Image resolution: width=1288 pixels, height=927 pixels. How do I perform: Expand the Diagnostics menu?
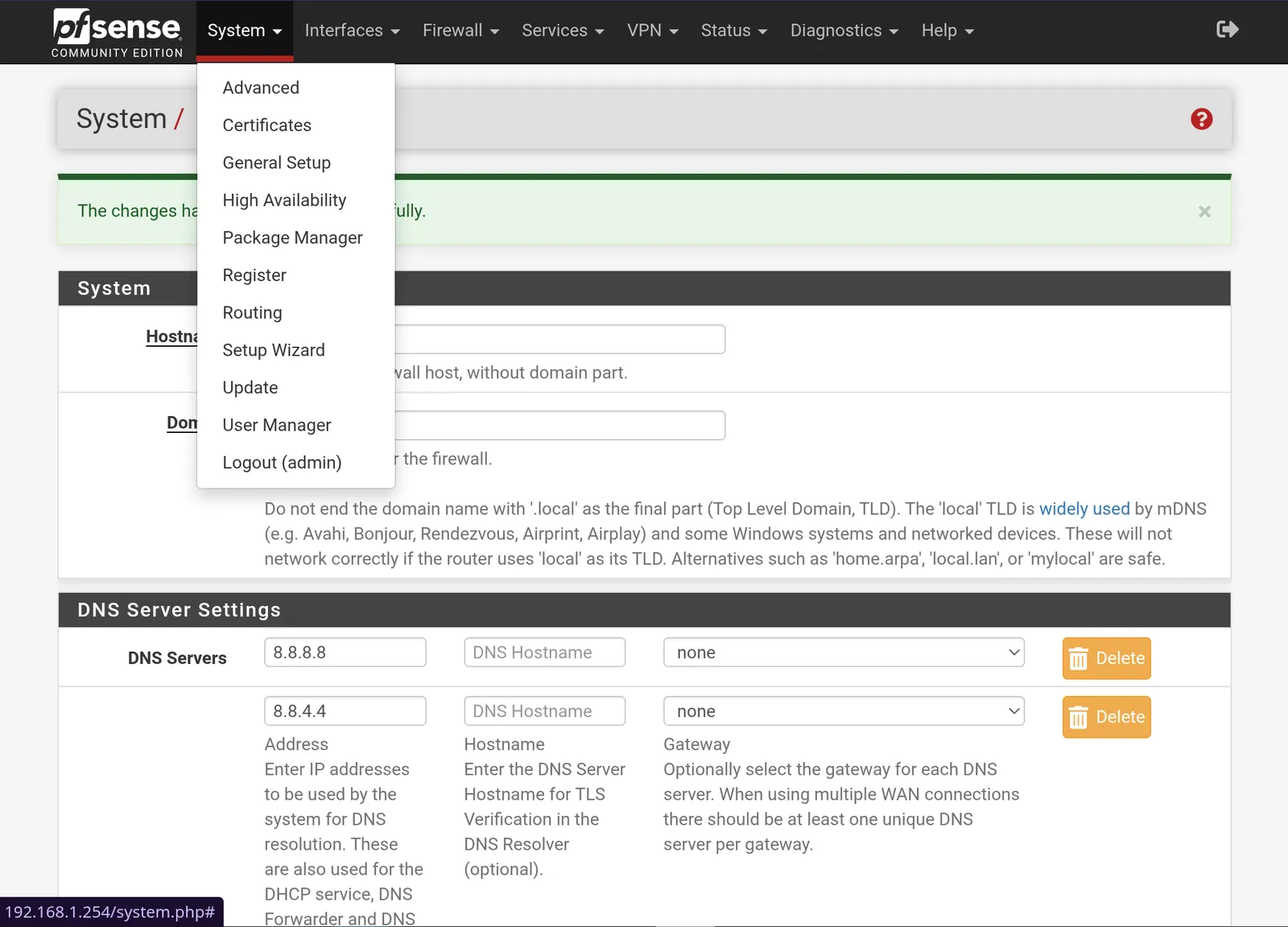coord(844,31)
